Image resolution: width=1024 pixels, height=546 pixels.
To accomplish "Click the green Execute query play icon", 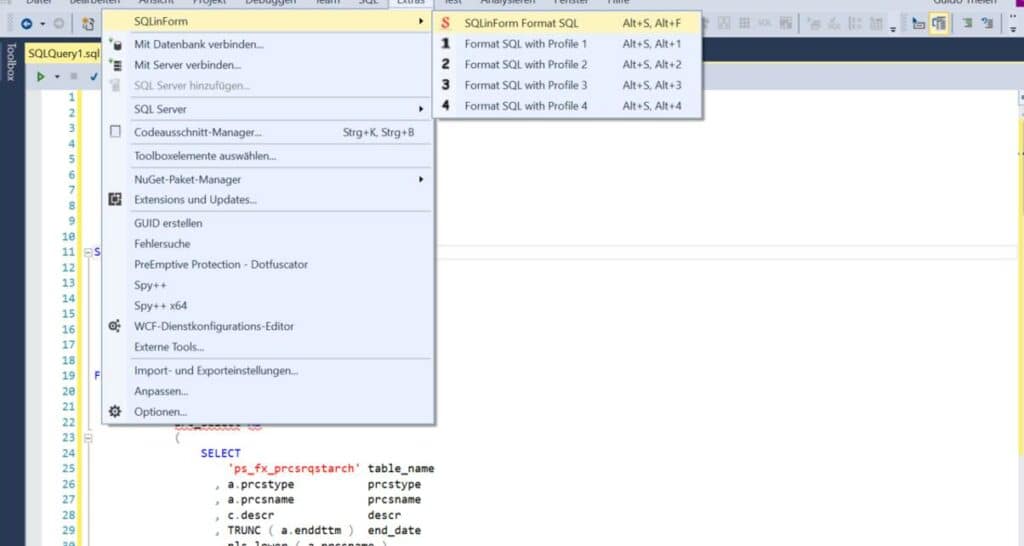I will (40, 76).
